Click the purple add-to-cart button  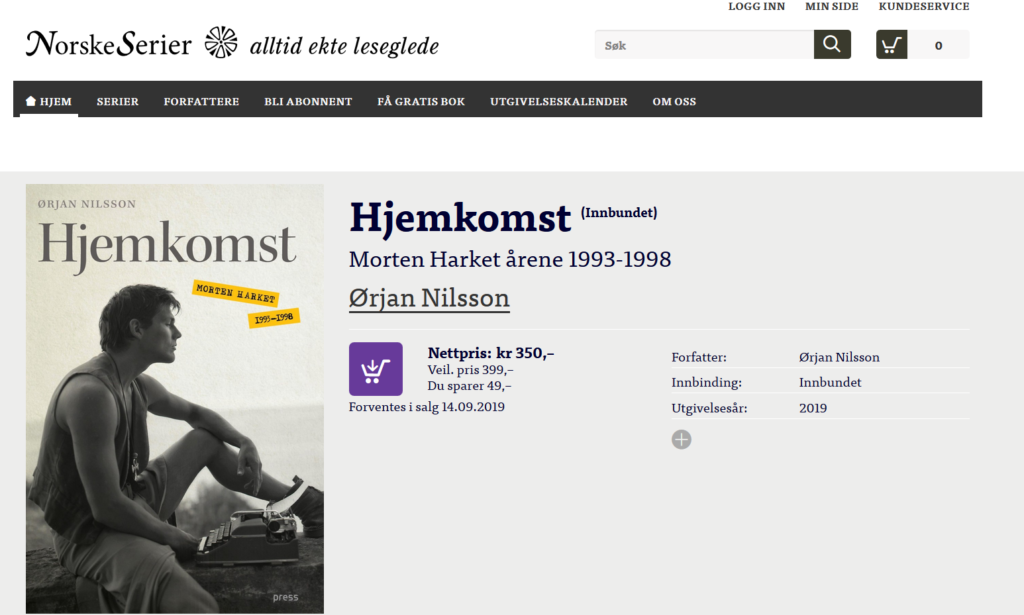375,369
